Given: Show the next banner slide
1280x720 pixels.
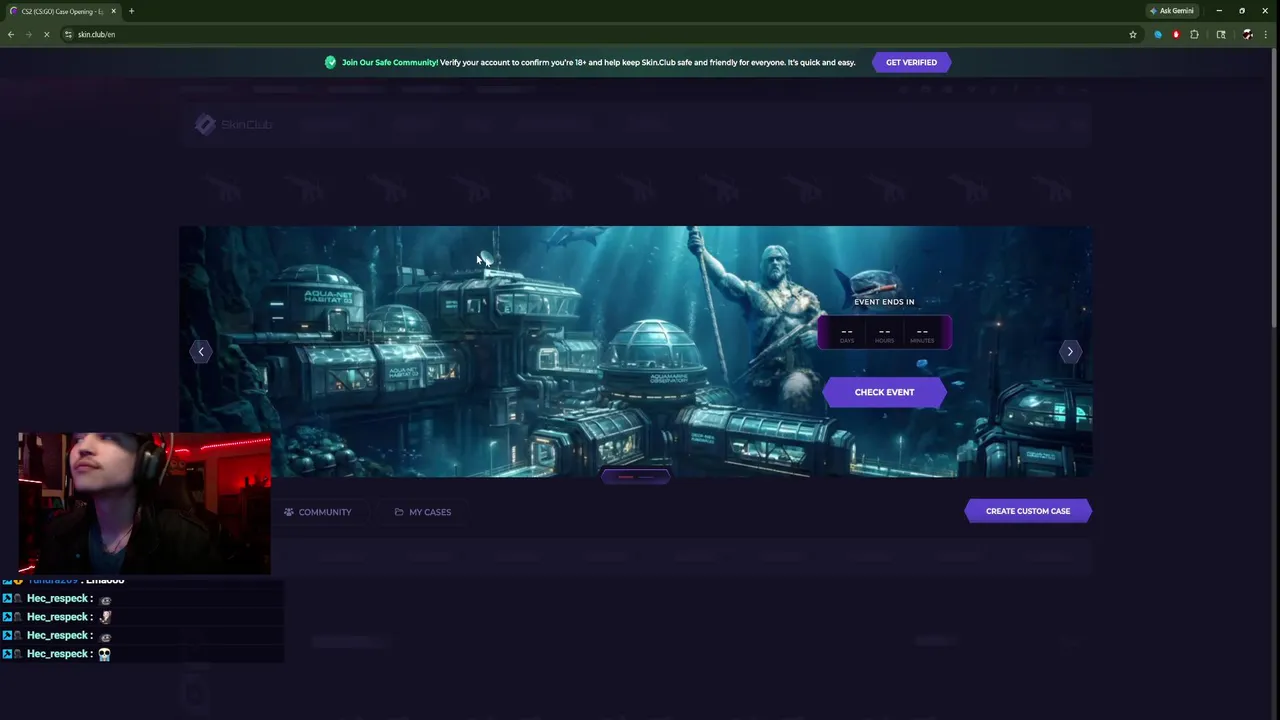Looking at the screenshot, I should tap(1069, 351).
